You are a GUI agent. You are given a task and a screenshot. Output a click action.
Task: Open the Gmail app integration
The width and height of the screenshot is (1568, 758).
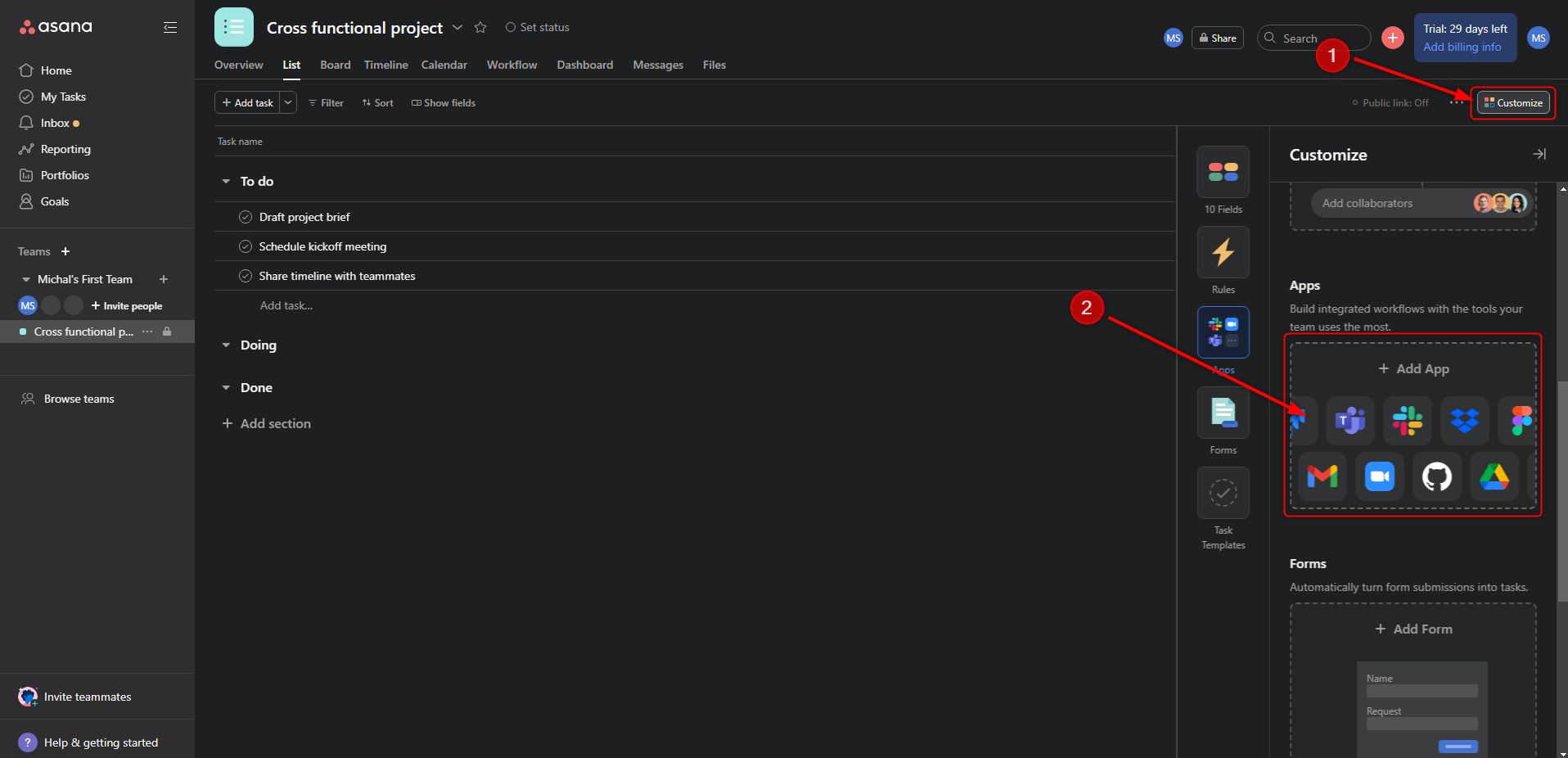tap(1322, 476)
